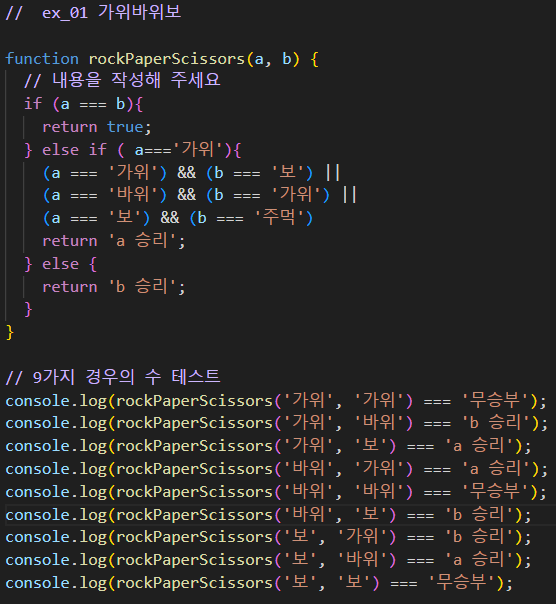556x604 pixels.
Task: Click the line "return 'a 승리';"
Action: (114, 241)
